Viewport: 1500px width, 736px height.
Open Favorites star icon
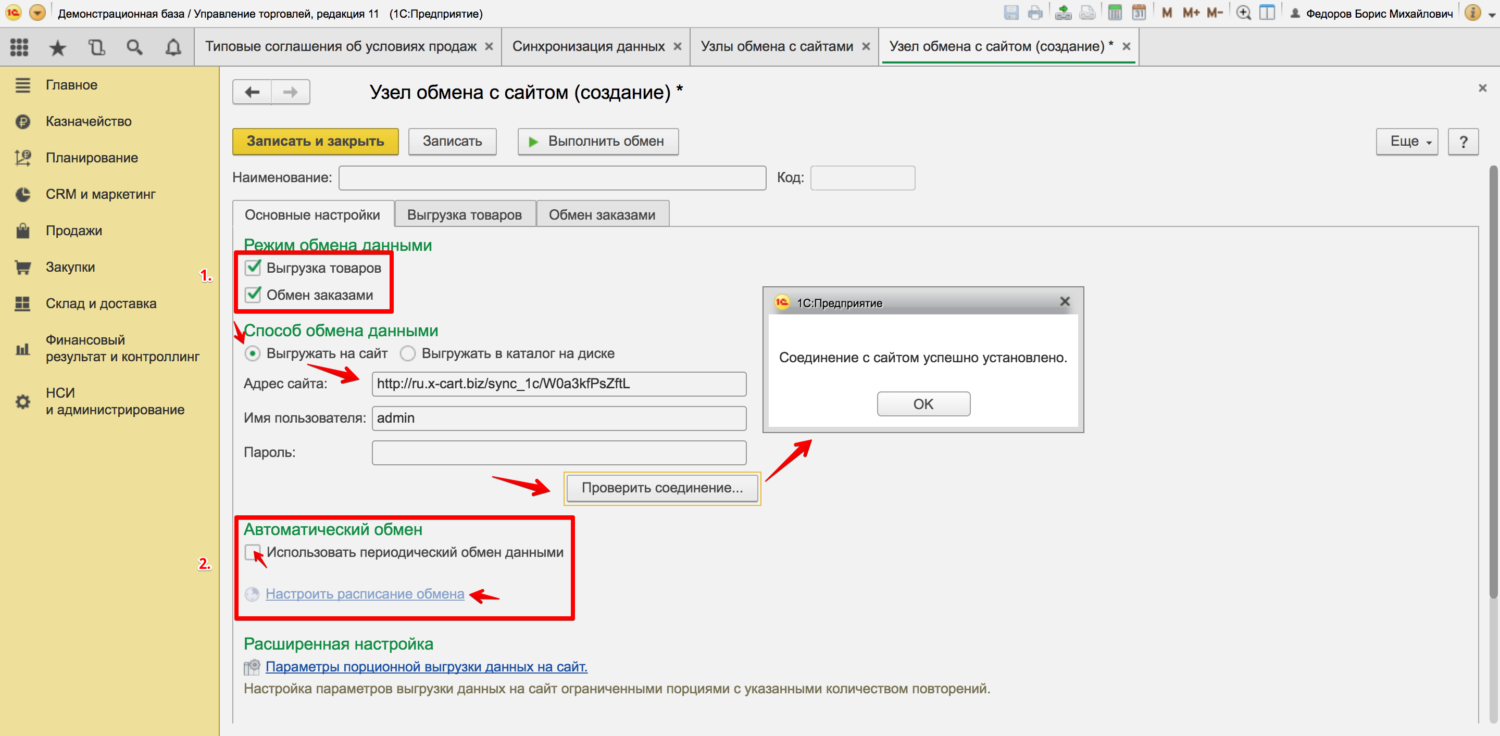[x=58, y=47]
